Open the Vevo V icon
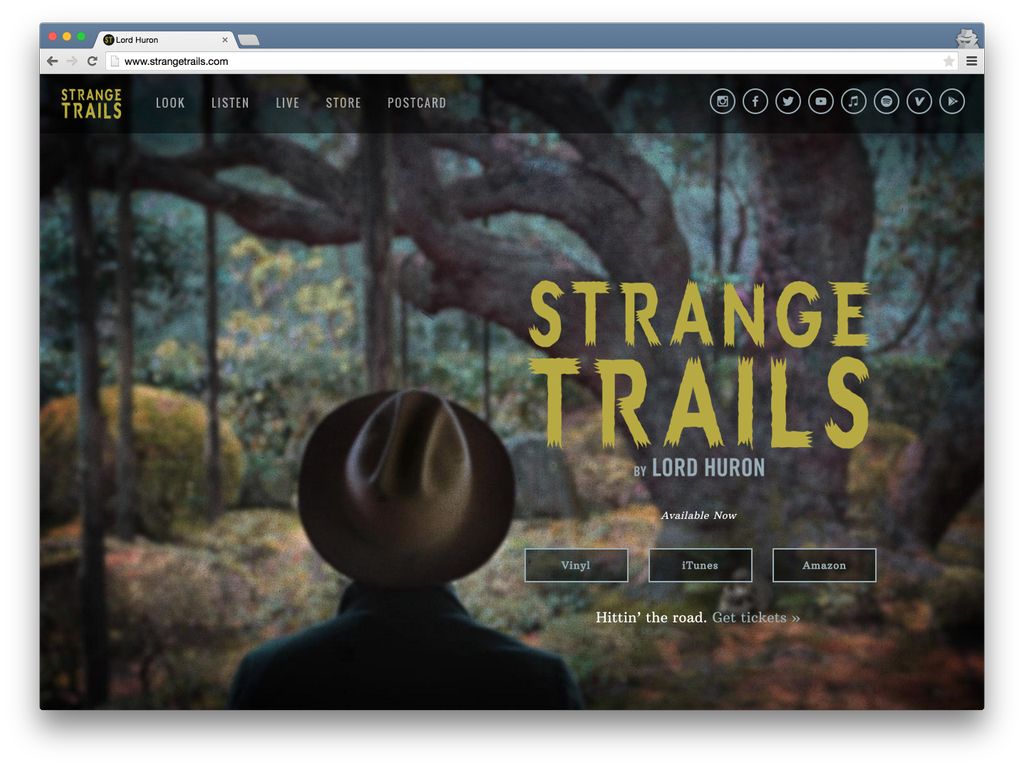1024x767 pixels. coord(919,101)
